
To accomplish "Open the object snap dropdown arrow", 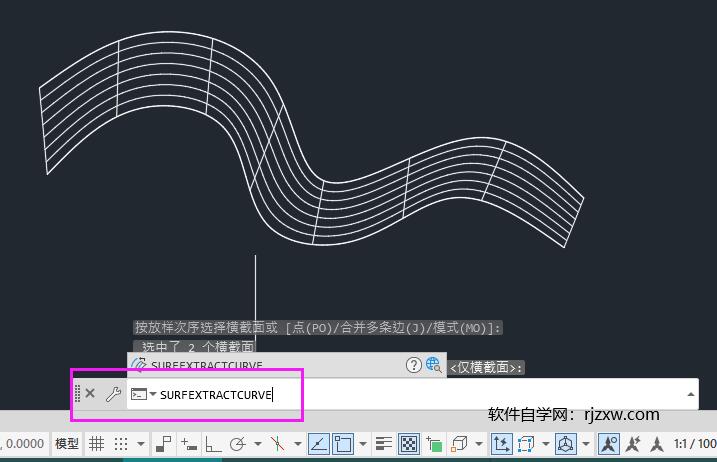I will 363,444.
